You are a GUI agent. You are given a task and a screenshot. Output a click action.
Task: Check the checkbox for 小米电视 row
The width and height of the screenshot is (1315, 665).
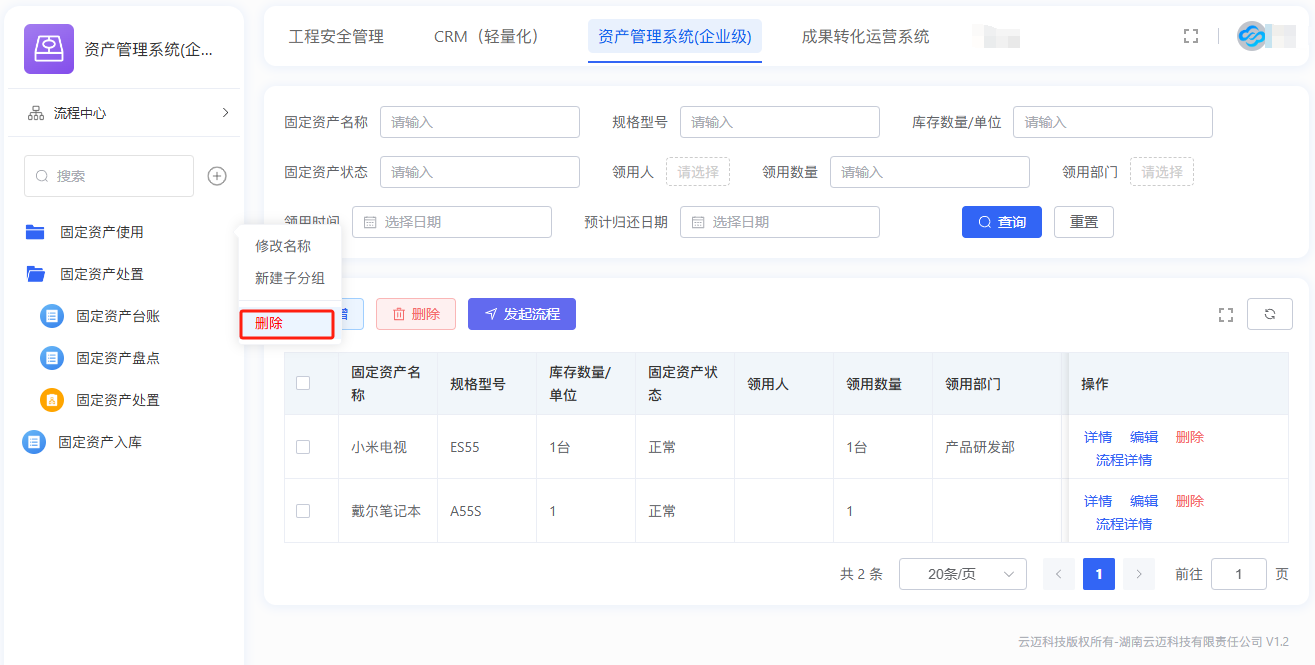pos(303,447)
